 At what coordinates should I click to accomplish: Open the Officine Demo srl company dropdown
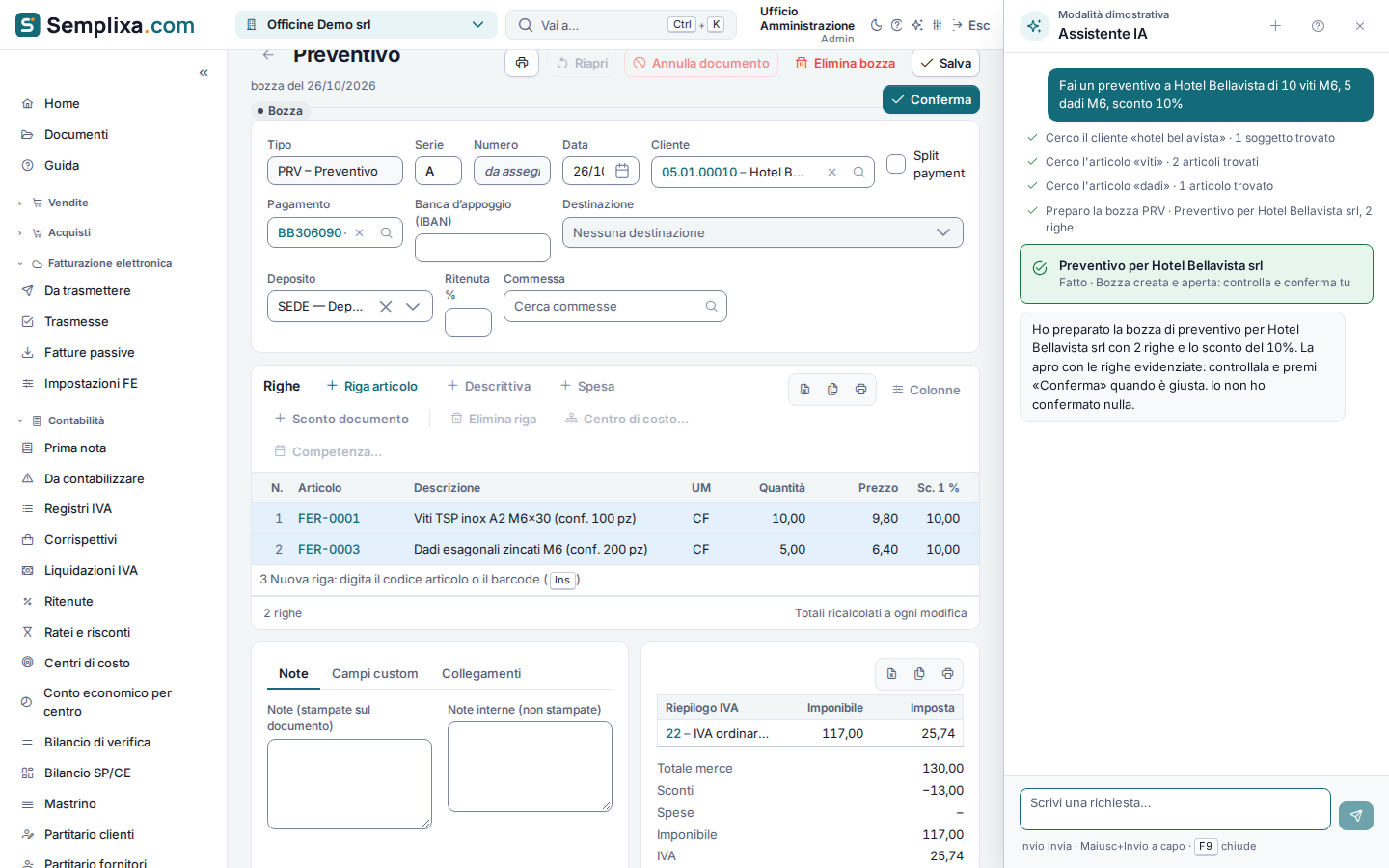(x=367, y=25)
